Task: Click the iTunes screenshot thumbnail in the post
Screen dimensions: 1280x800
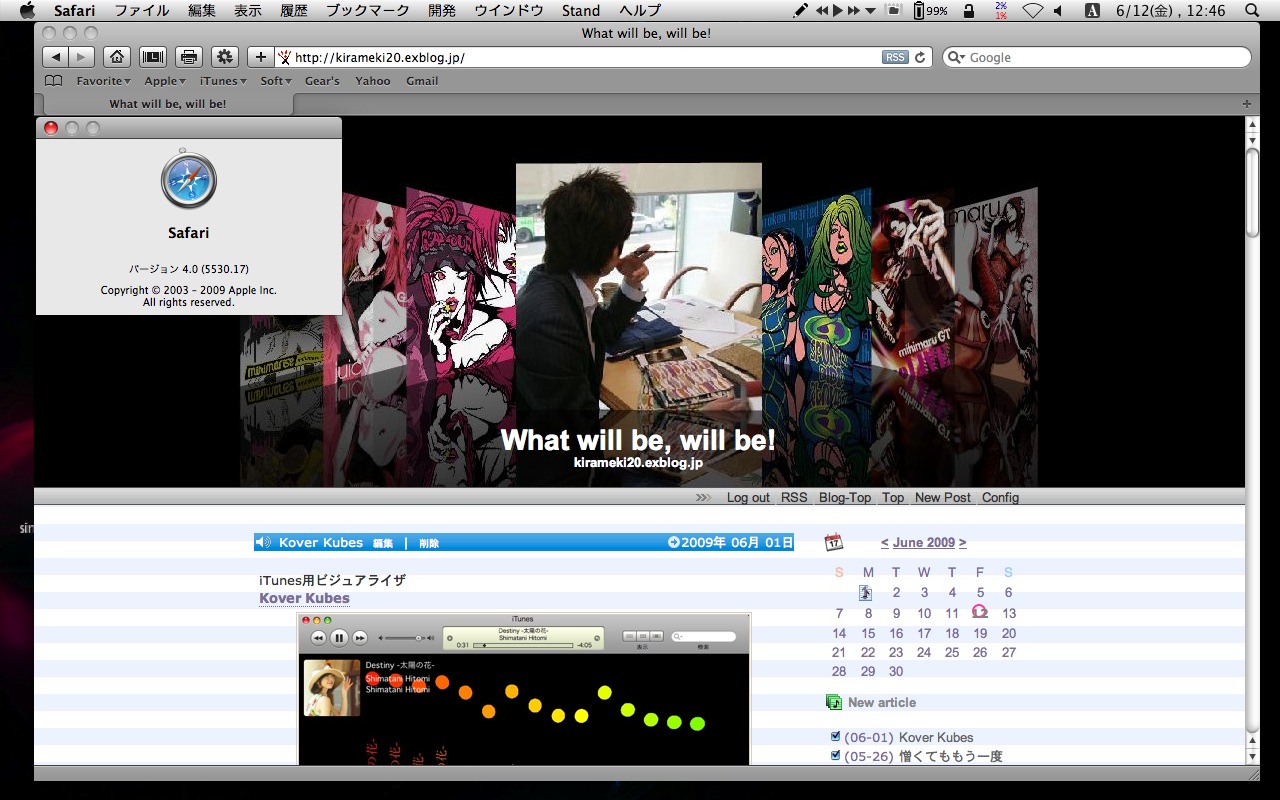Action: click(523, 689)
